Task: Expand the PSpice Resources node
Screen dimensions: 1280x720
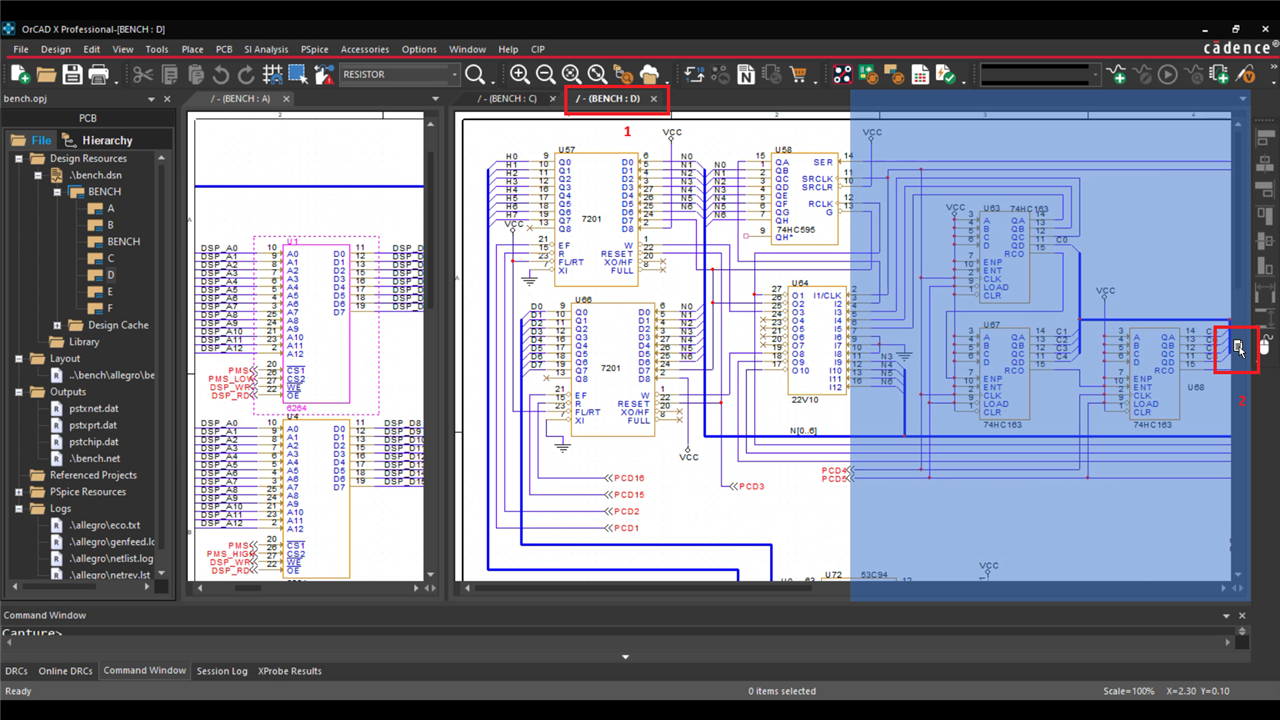Action: 19,492
